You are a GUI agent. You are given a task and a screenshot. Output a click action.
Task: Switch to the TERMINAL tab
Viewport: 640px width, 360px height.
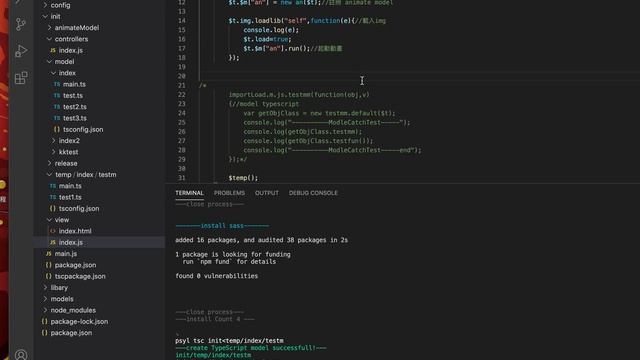pos(189,193)
